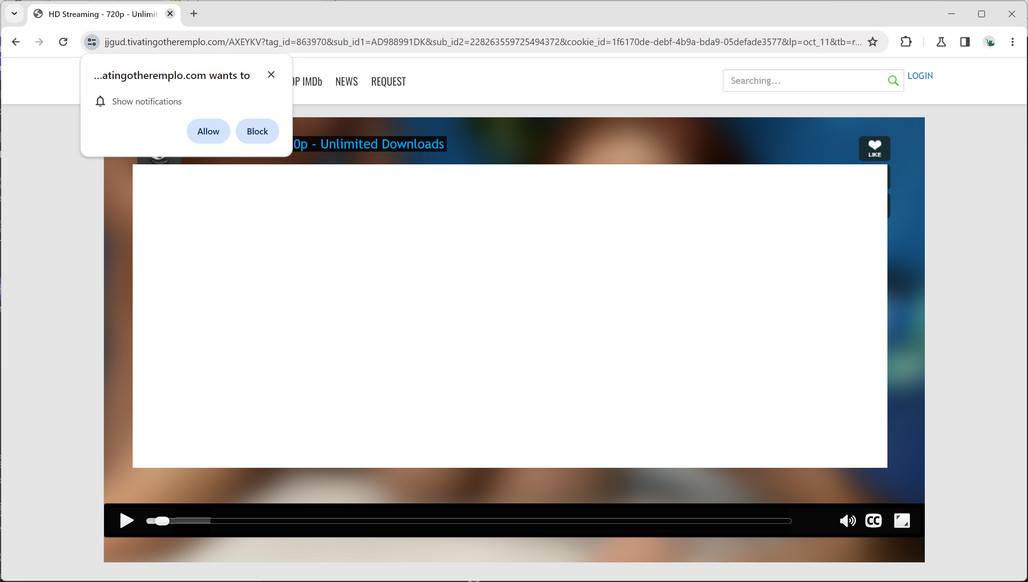Open the LOGIN link

pyautogui.click(x=919, y=75)
